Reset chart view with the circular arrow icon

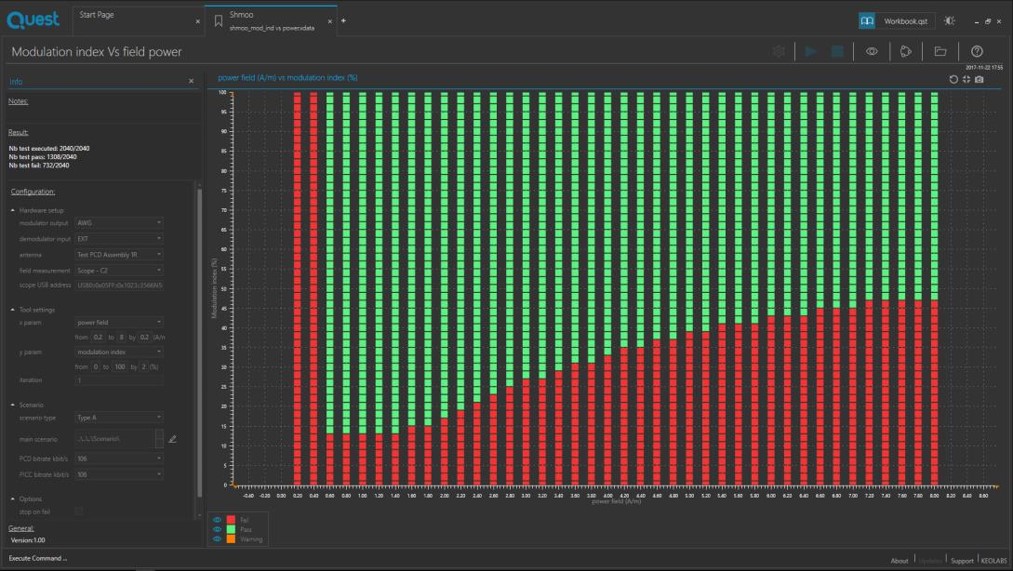coord(953,79)
